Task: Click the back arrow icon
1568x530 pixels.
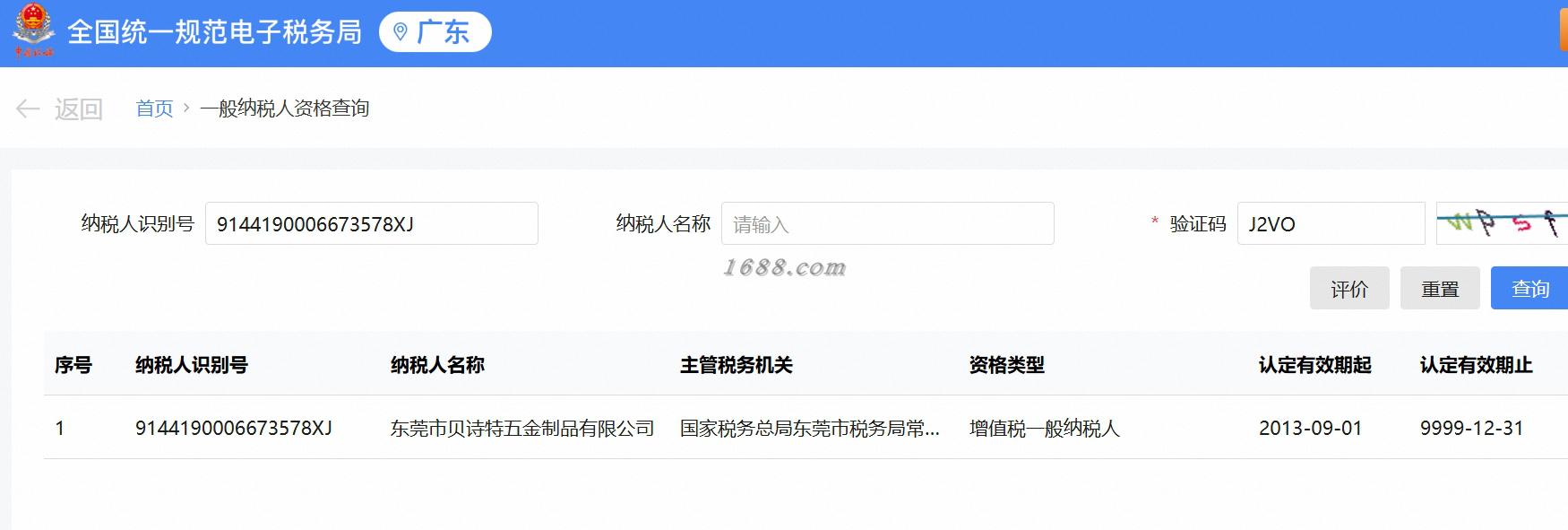Action: (28, 109)
